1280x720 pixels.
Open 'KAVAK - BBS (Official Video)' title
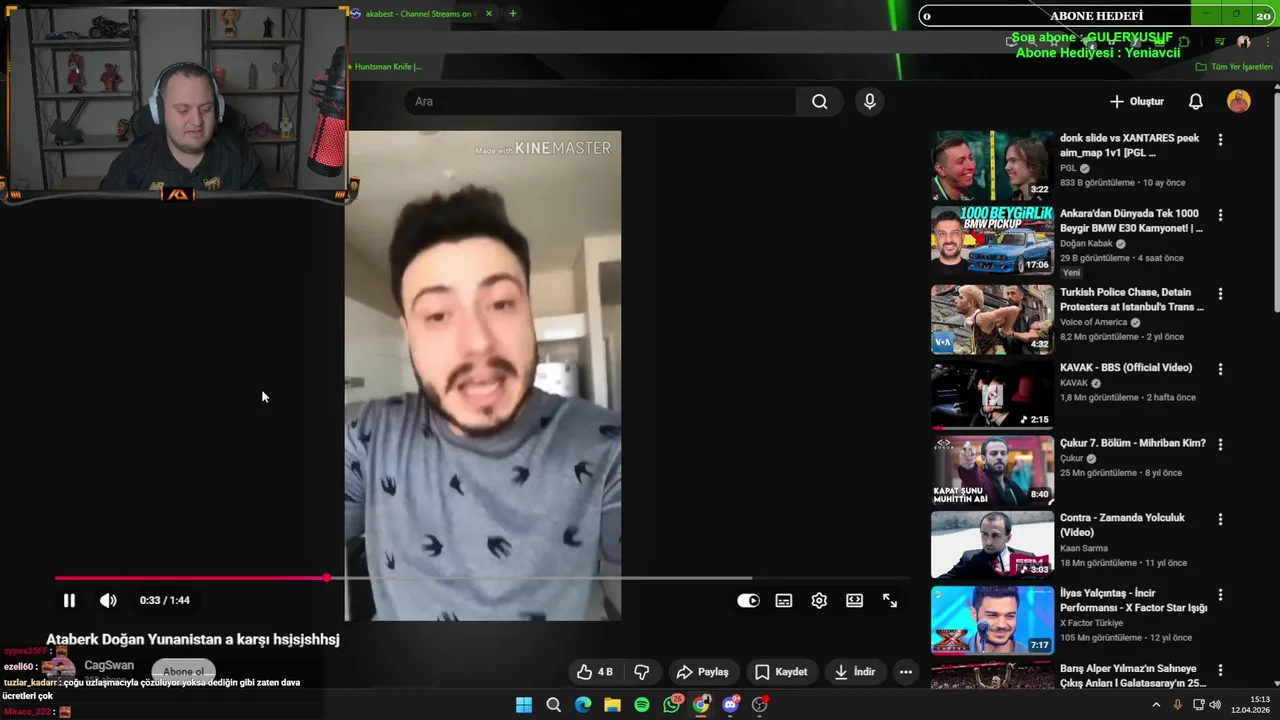[x=1126, y=368]
